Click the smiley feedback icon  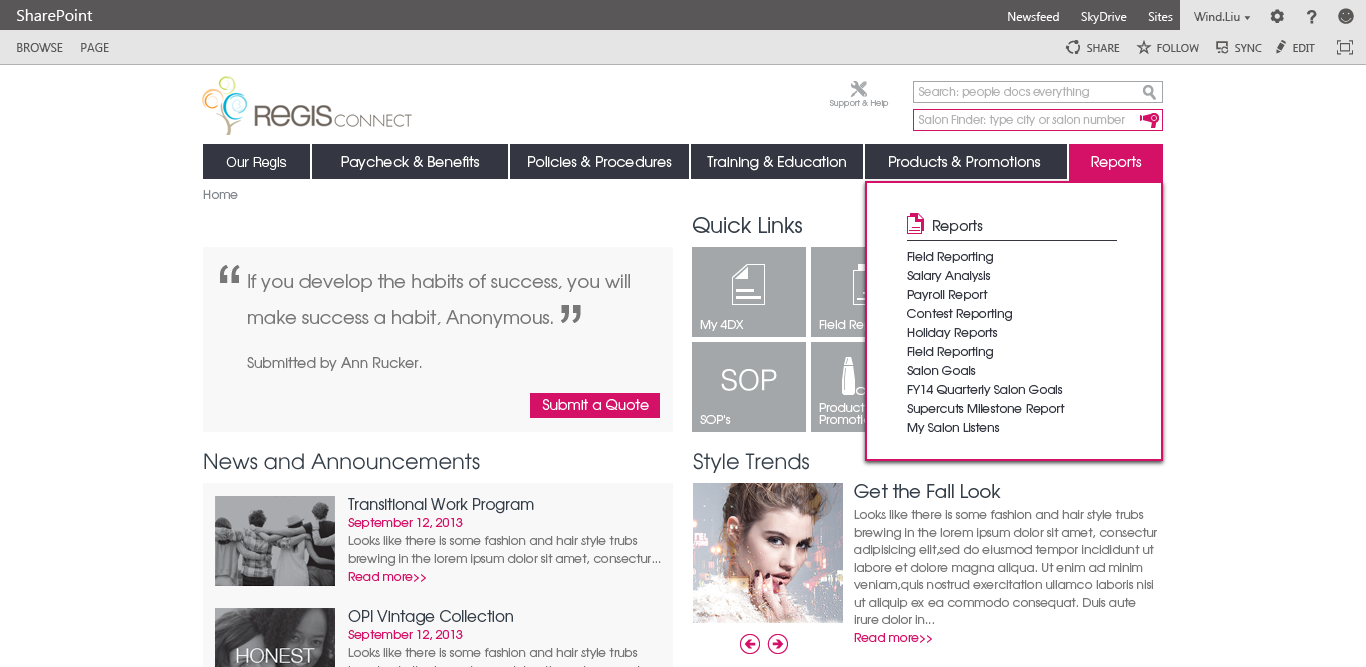click(1346, 16)
